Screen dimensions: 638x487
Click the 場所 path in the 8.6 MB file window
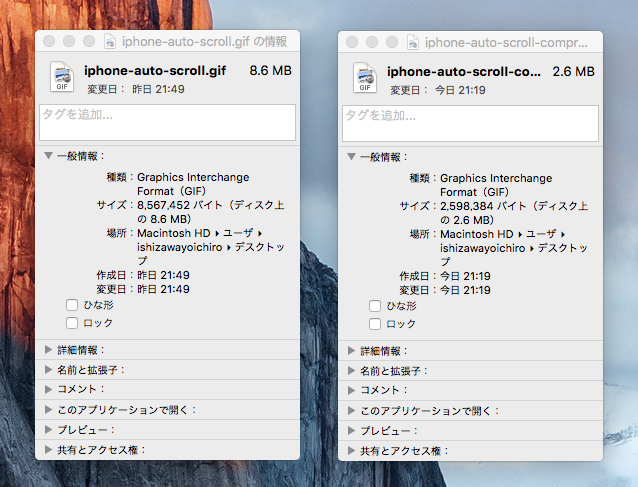tap(211, 246)
